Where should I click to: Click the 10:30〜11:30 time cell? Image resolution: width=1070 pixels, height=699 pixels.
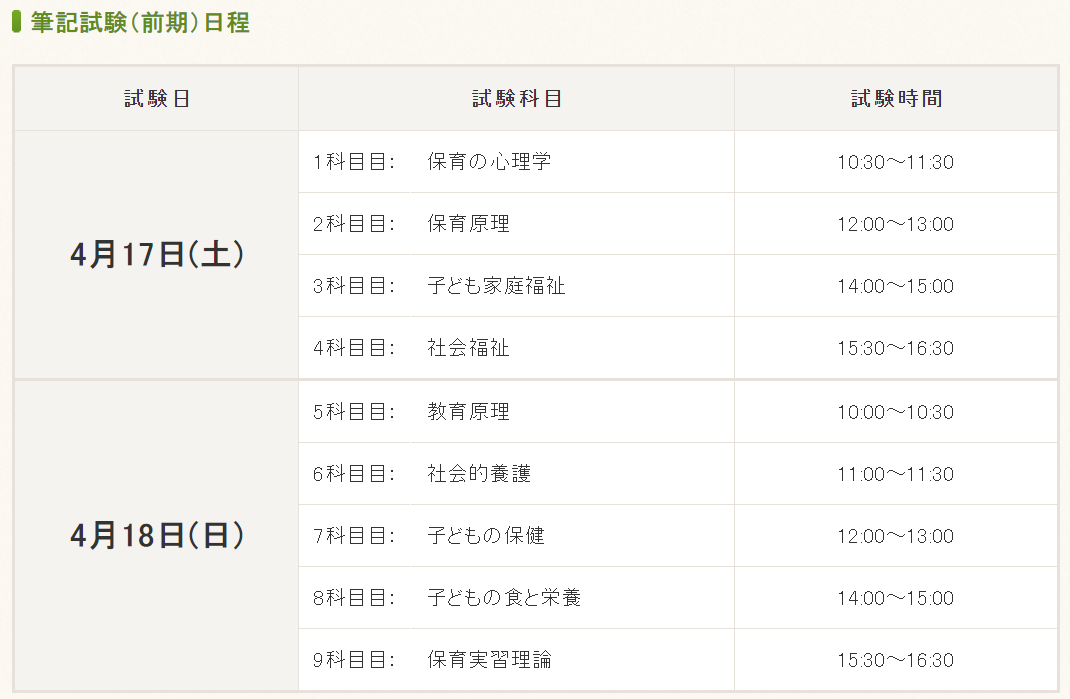click(x=896, y=162)
